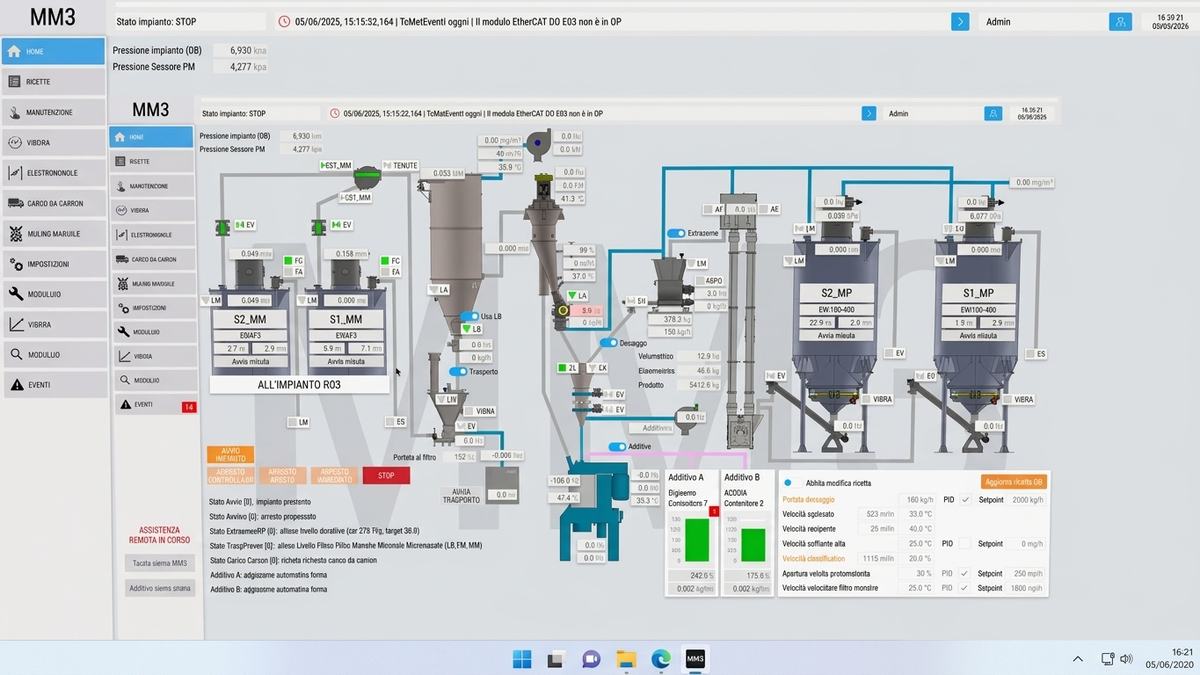Select the blue mill machine graphic

point(596,510)
